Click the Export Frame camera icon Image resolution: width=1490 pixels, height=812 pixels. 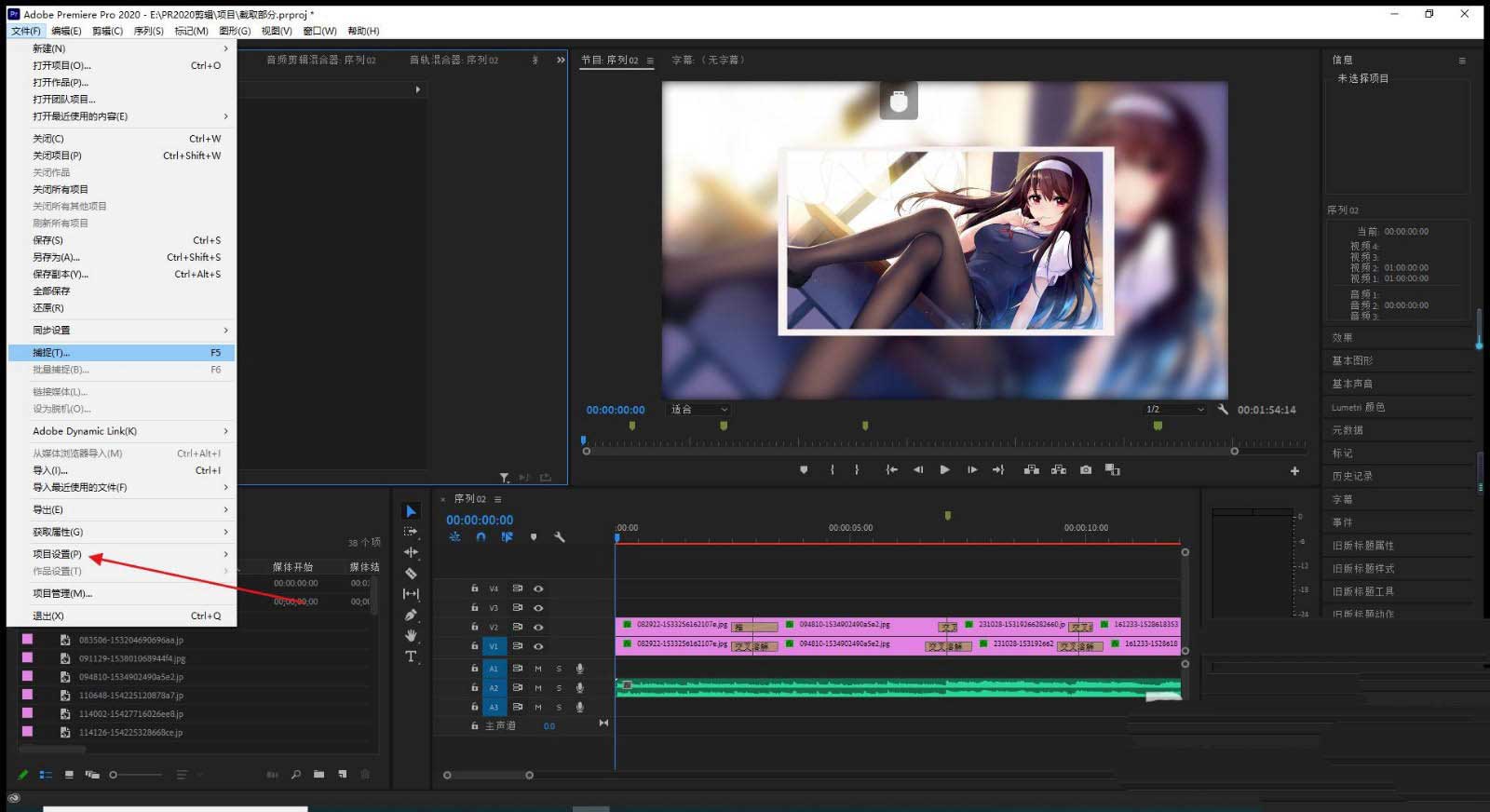(x=1086, y=470)
